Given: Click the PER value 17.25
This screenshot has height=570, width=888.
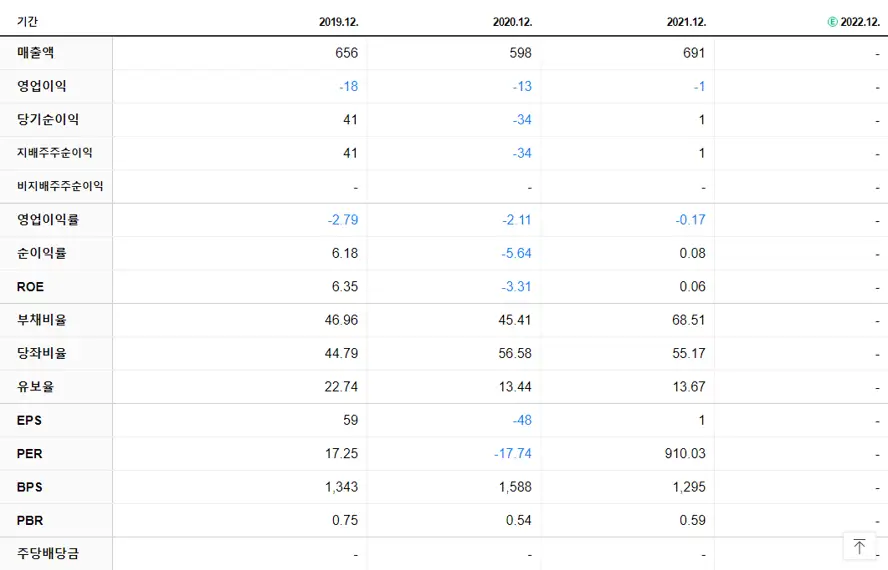Looking at the screenshot, I should pyautogui.click(x=341, y=454).
